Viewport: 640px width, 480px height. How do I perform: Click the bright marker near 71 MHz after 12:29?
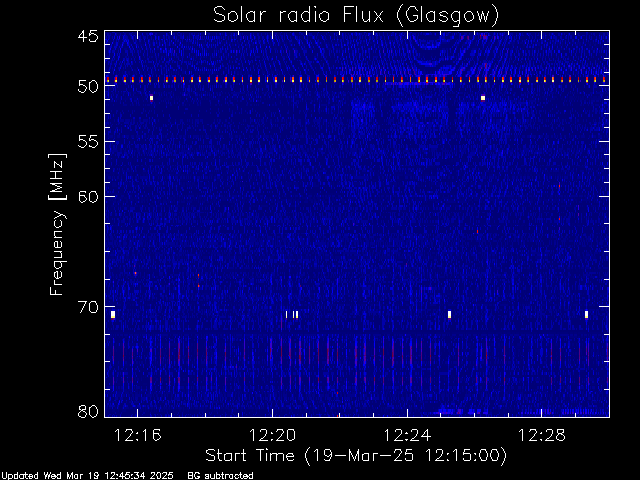587,315
